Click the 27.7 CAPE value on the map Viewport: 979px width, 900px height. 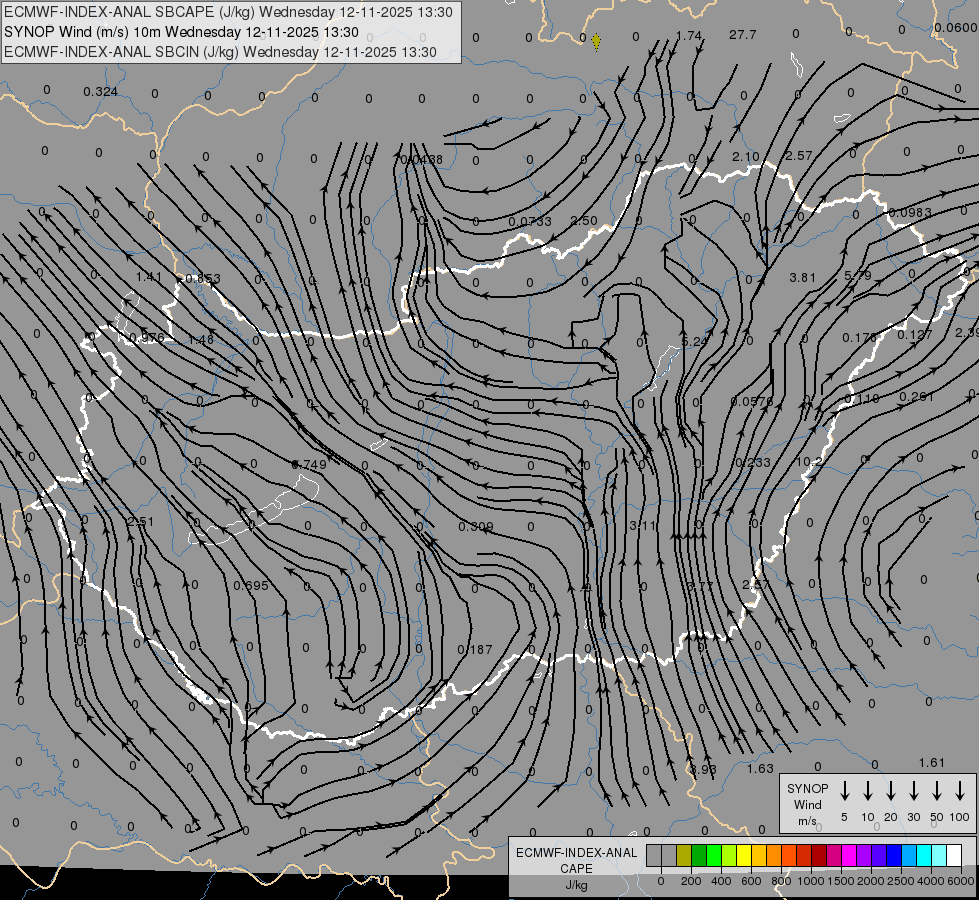click(x=742, y=35)
